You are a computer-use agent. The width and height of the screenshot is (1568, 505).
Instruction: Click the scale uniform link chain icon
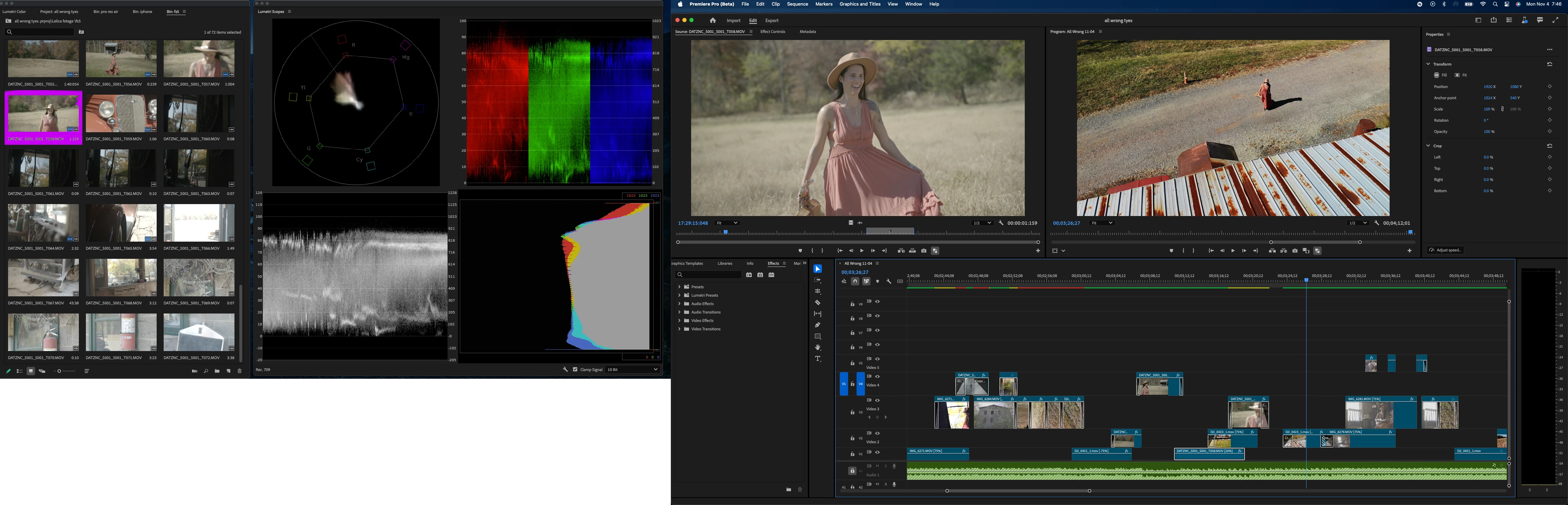click(x=1502, y=109)
